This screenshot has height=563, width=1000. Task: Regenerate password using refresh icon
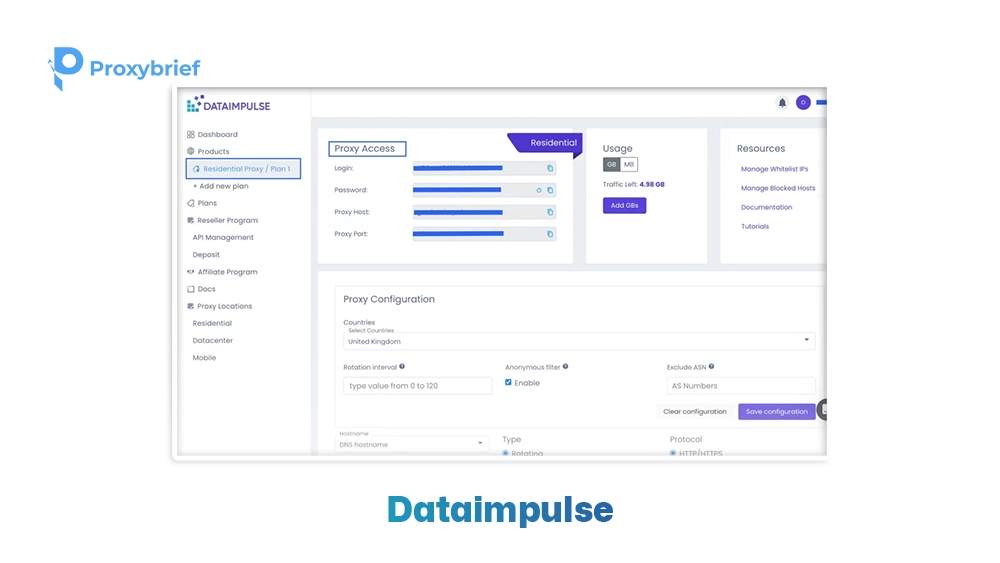[539, 190]
